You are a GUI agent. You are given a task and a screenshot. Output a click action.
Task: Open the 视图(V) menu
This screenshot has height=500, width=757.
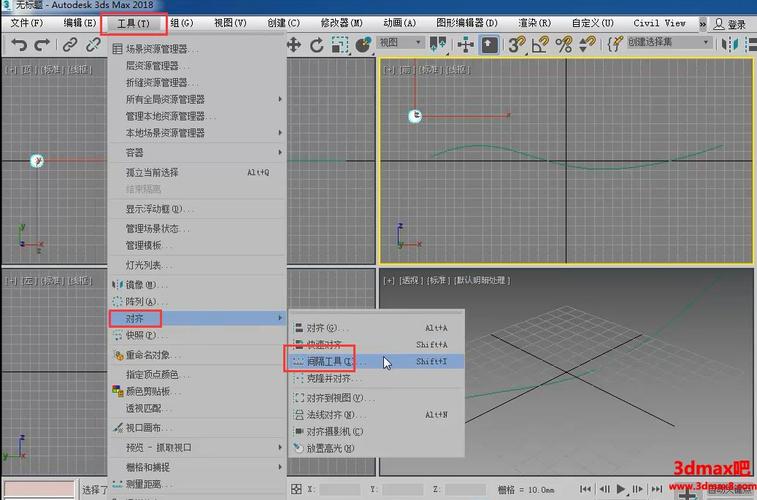[230, 23]
